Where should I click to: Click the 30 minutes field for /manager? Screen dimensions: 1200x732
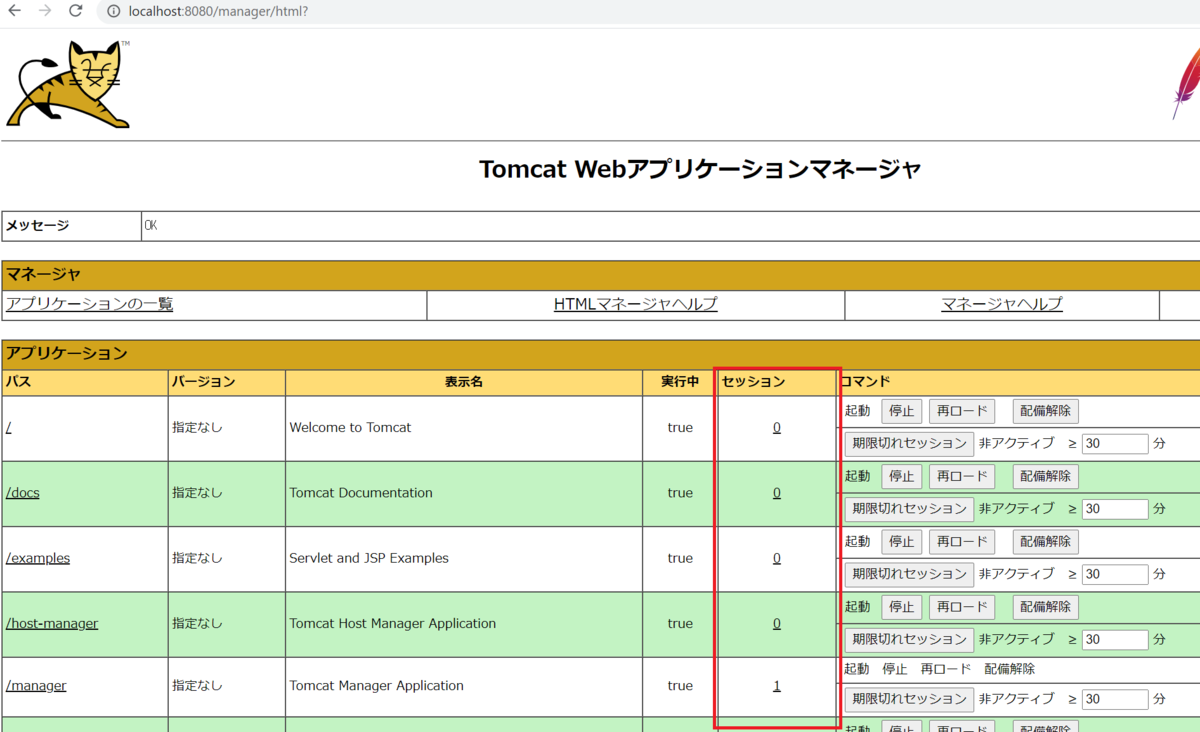[1115, 699]
